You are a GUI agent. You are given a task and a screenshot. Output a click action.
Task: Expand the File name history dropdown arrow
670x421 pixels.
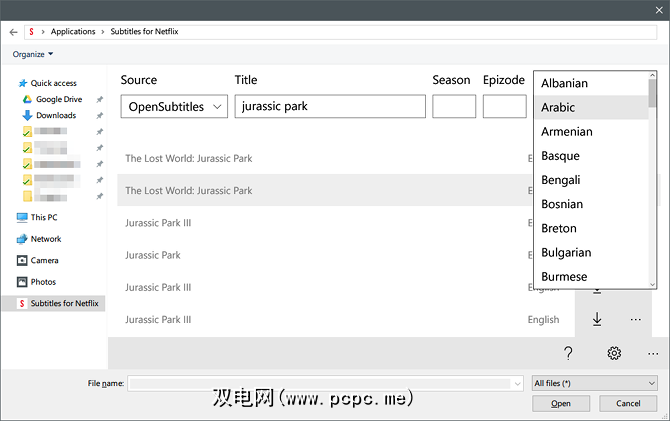(517, 384)
